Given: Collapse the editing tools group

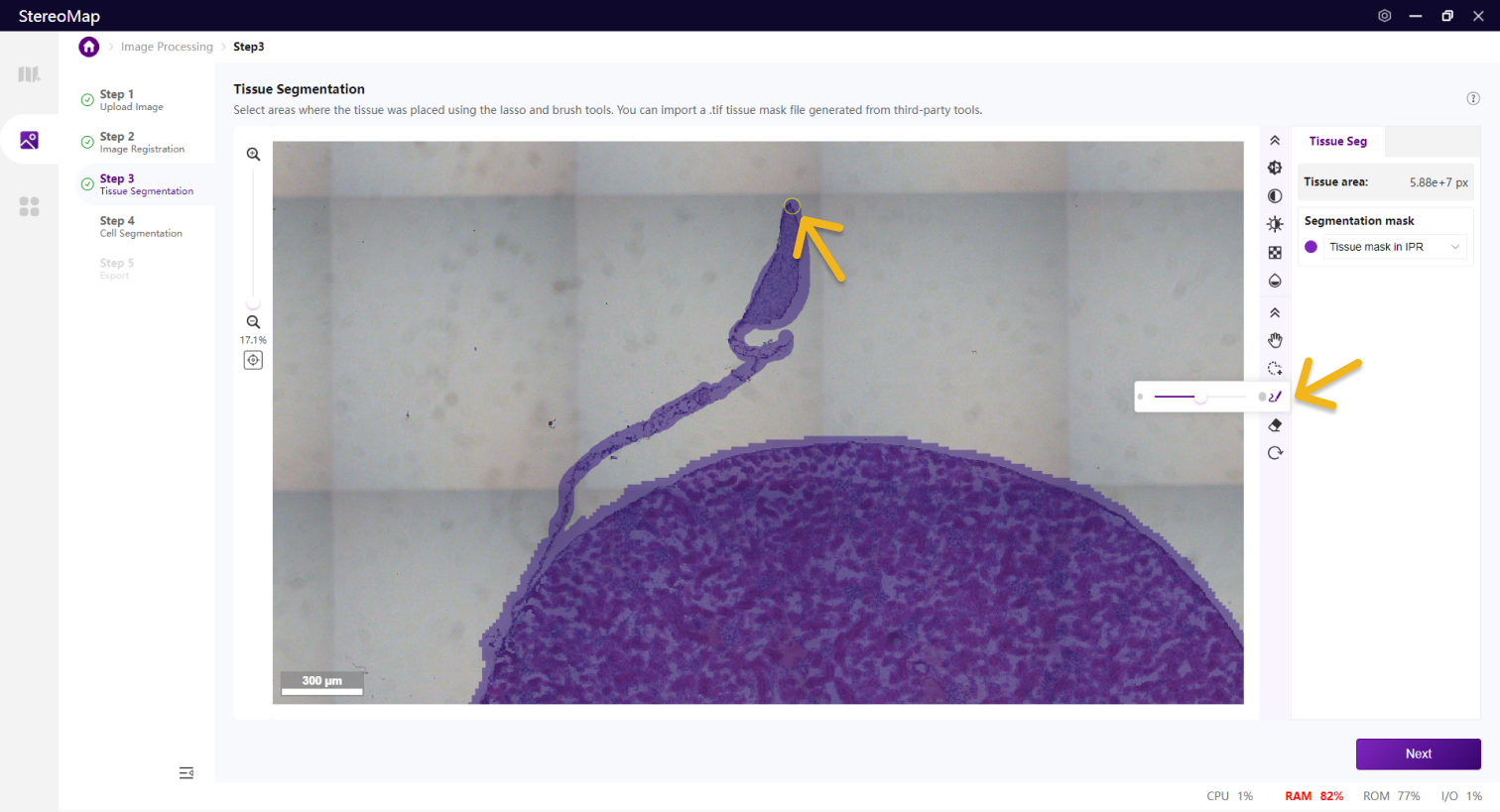Looking at the screenshot, I should (x=1275, y=312).
